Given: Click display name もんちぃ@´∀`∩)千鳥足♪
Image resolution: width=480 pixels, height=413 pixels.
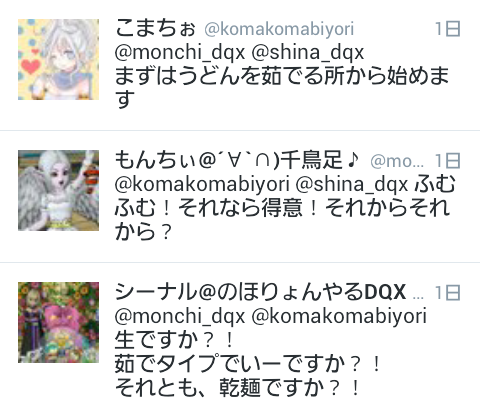Looking at the screenshot, I should tap(237, 160).
